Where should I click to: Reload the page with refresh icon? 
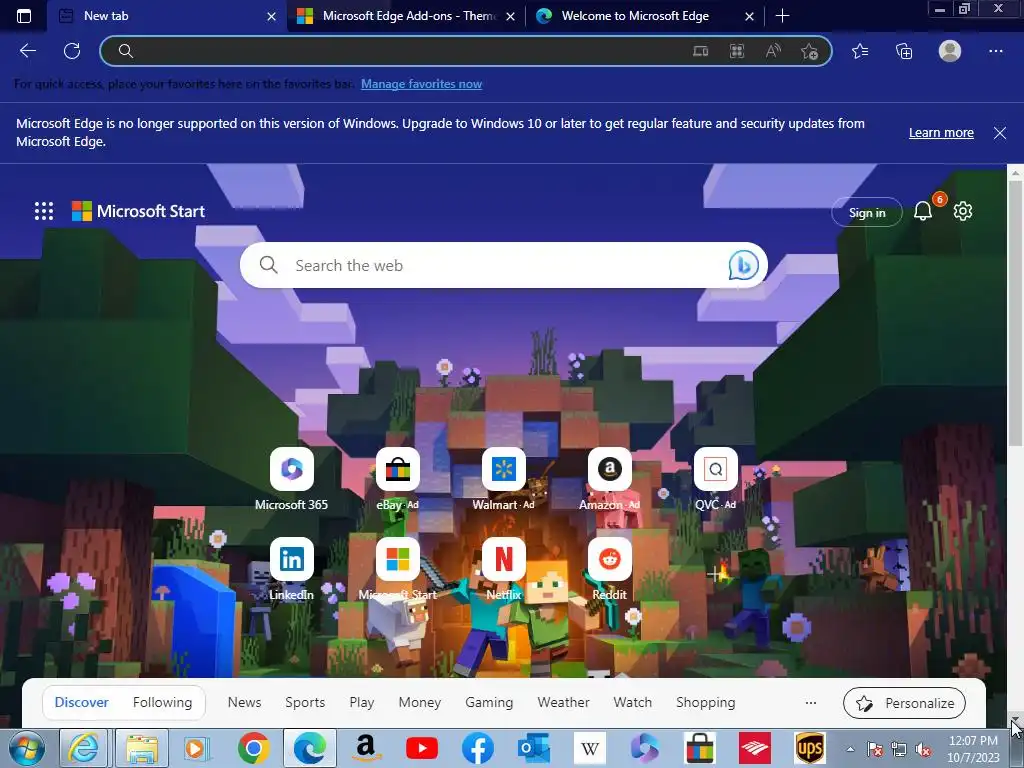72,51
